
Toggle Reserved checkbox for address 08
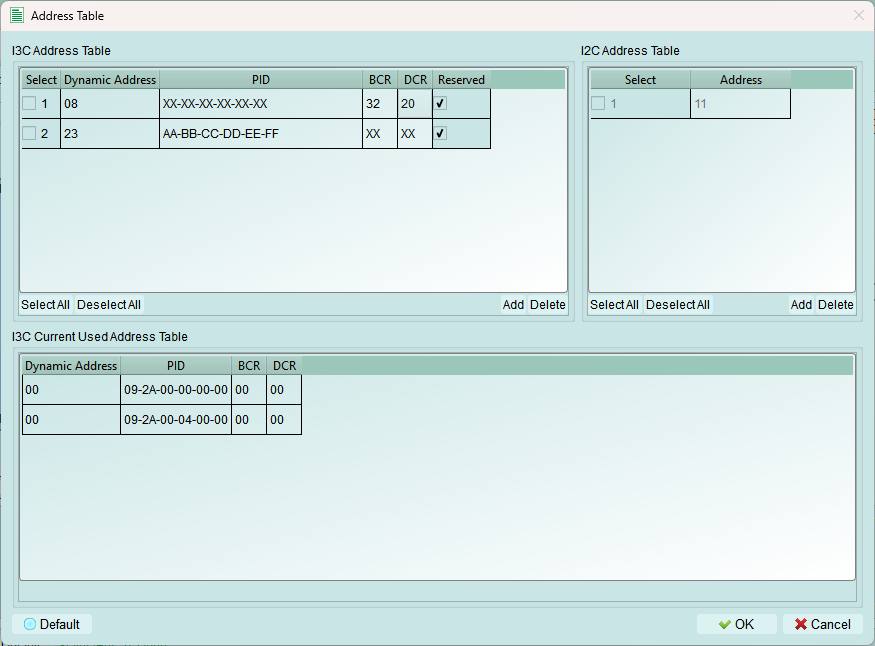click(440, 104)
